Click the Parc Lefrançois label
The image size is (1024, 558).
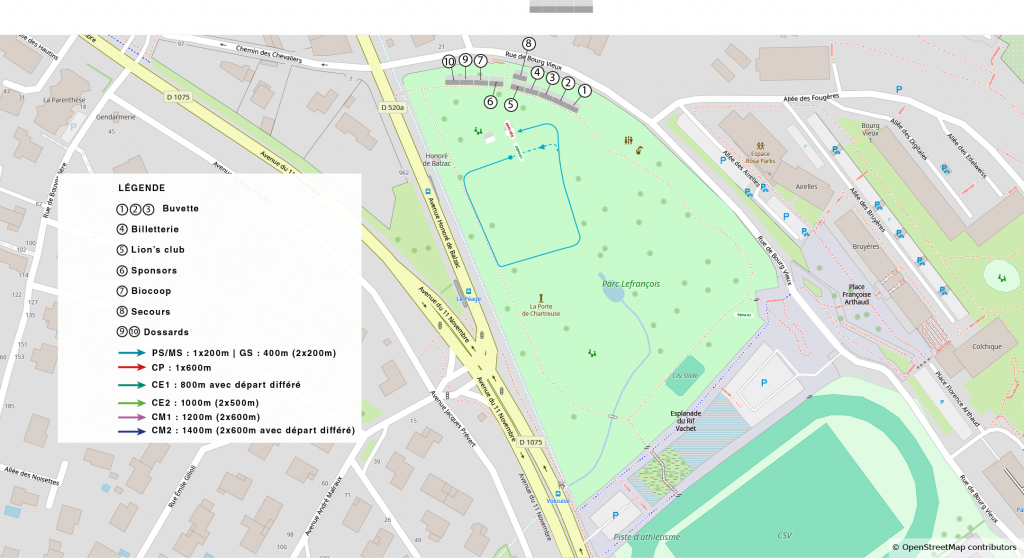point(630,284)
